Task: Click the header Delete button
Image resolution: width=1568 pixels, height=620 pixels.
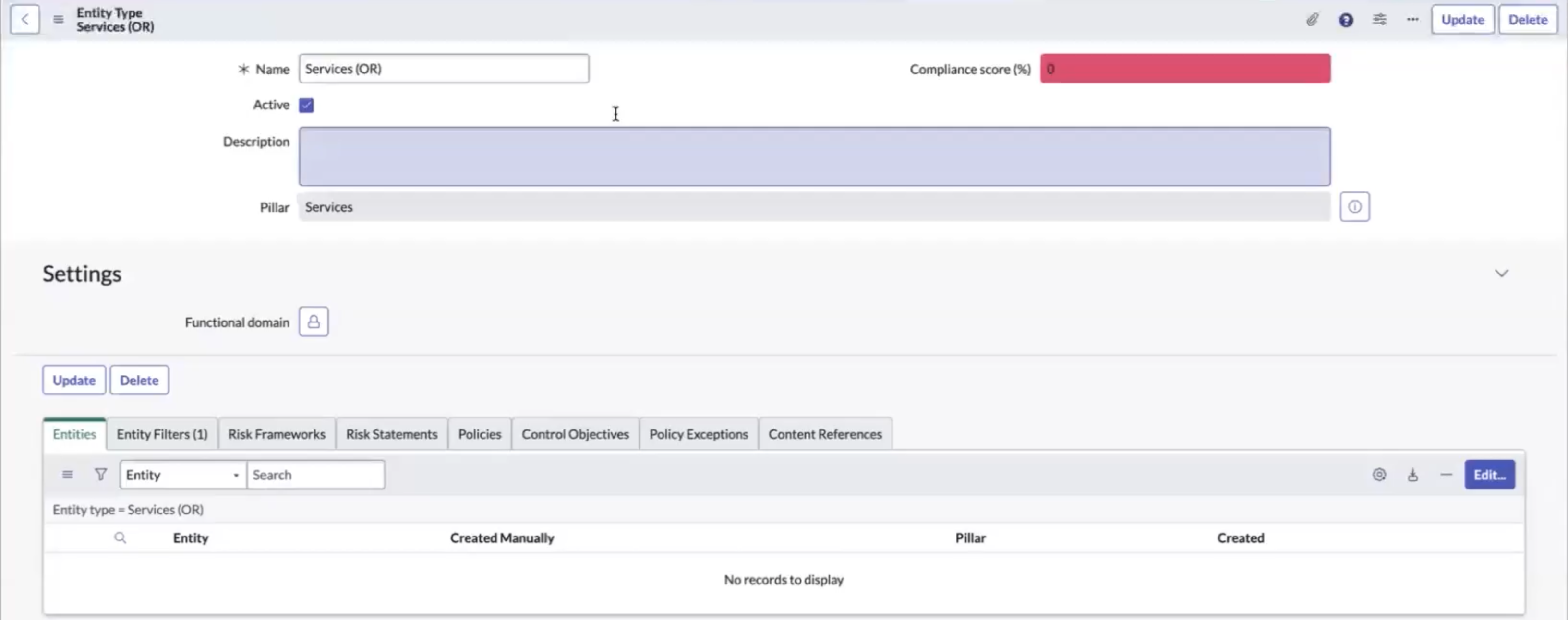Action: click(1528, 20)
